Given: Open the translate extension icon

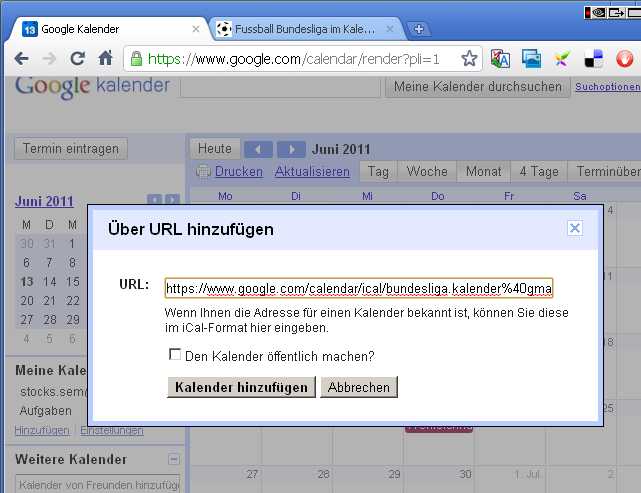Looking at the screenshot, I should coord(500,59).
